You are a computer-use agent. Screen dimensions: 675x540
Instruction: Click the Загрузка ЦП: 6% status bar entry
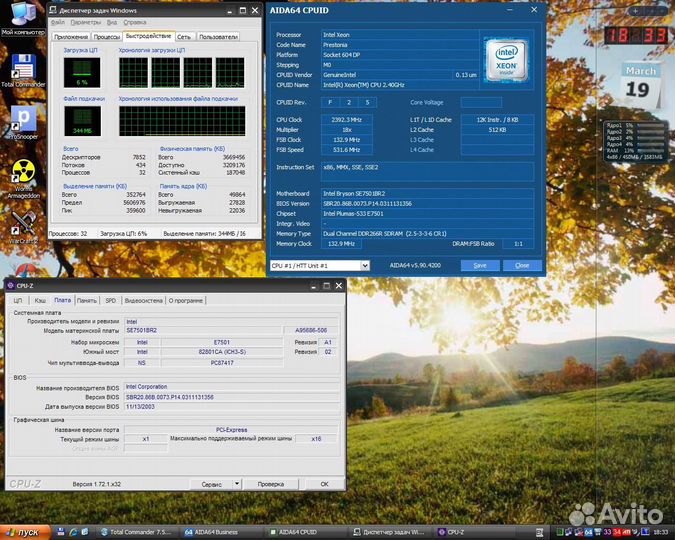click(x=124, y=233)
